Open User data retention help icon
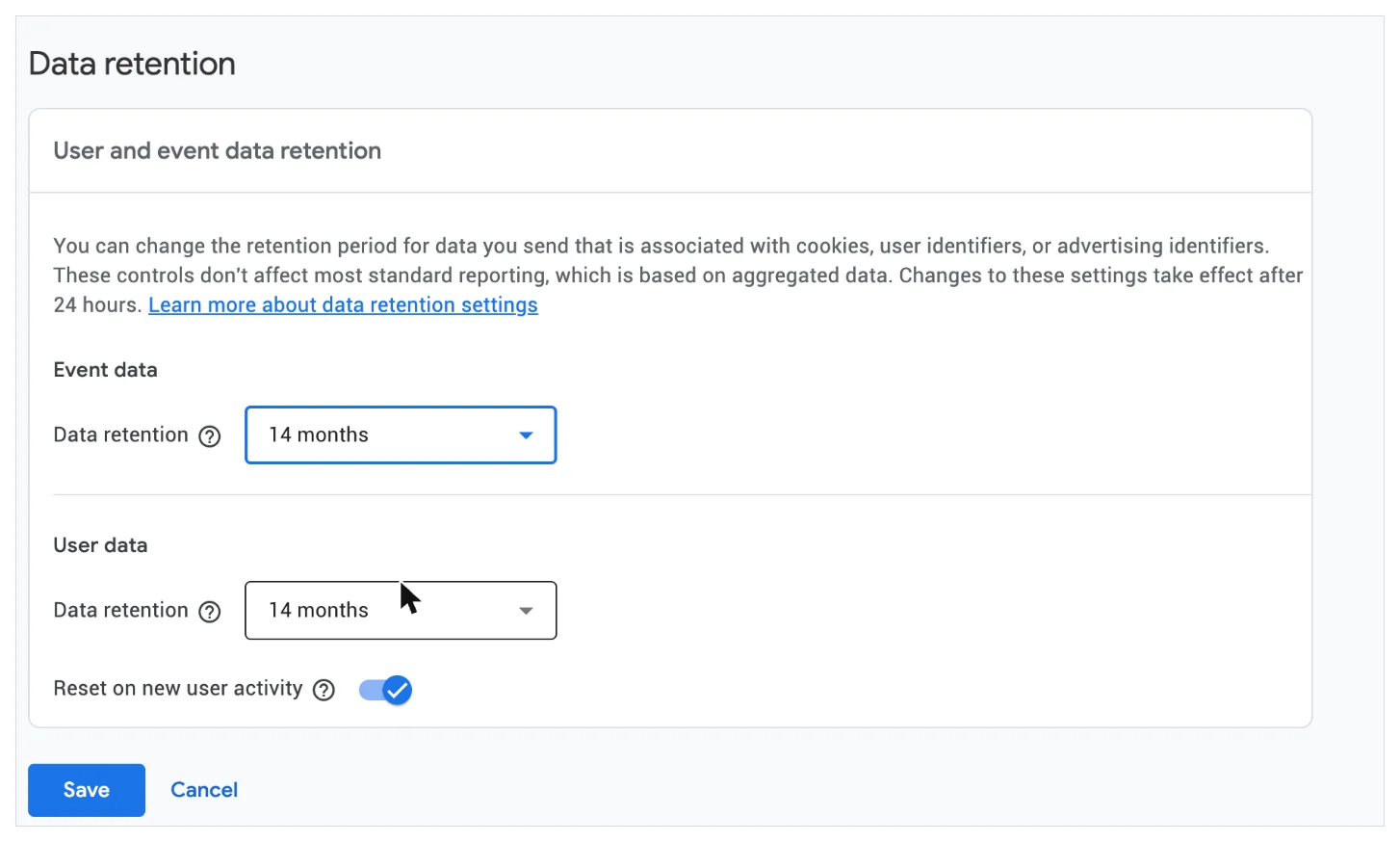The width and height of the screenshot is (1400, 842). (x=210, y=612)
